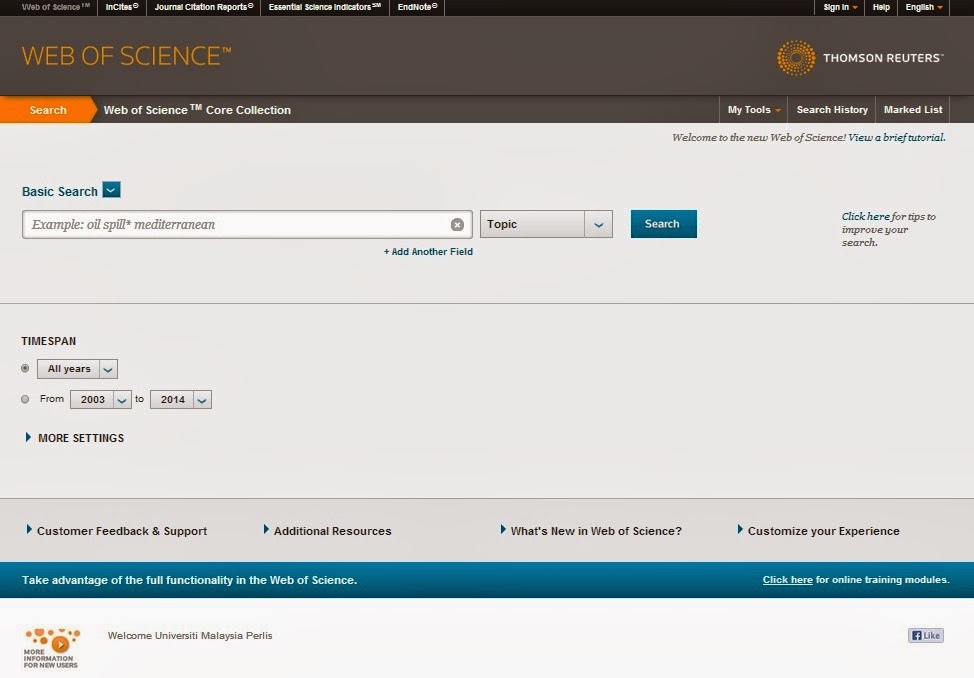The width and height of the screenshot is (974, 678).
Task: Select the All years radio button
Action: [x=25, y=369]
